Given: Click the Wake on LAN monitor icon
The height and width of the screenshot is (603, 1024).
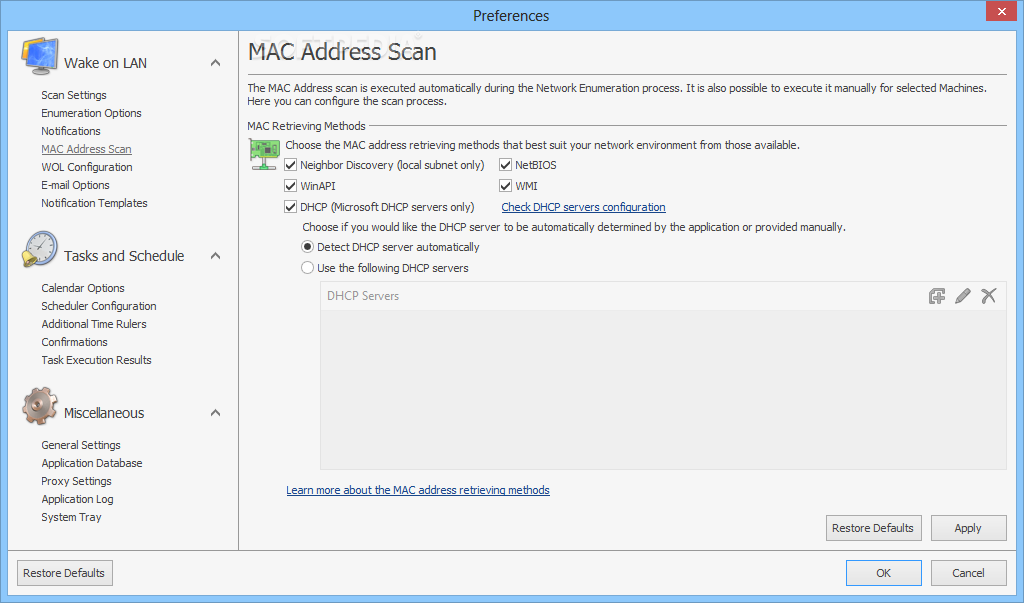Looking at the screenshot, I should [x=40, y=57].
